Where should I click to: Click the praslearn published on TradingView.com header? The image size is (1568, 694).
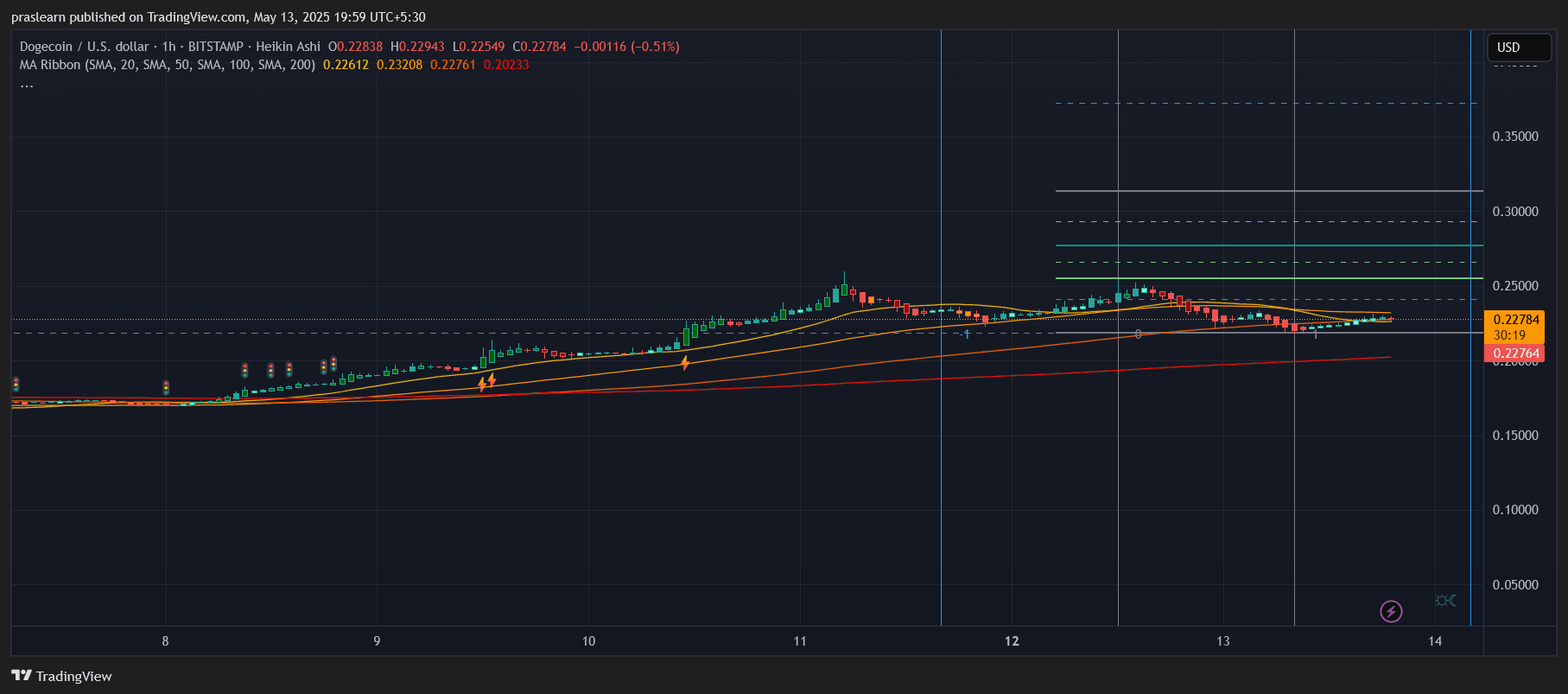(219, 17)
